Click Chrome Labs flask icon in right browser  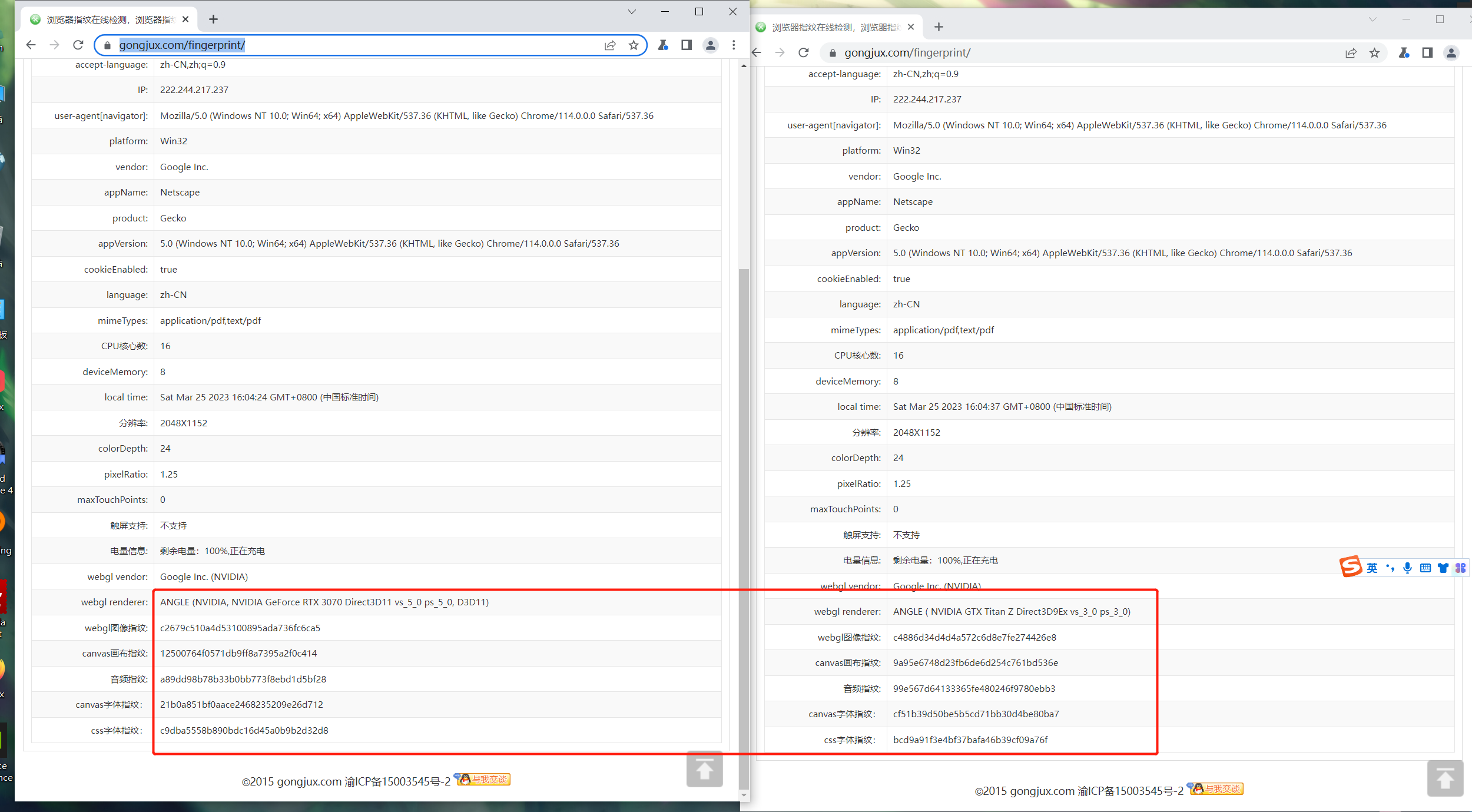pyautogui.click(x=1404, y=52)
